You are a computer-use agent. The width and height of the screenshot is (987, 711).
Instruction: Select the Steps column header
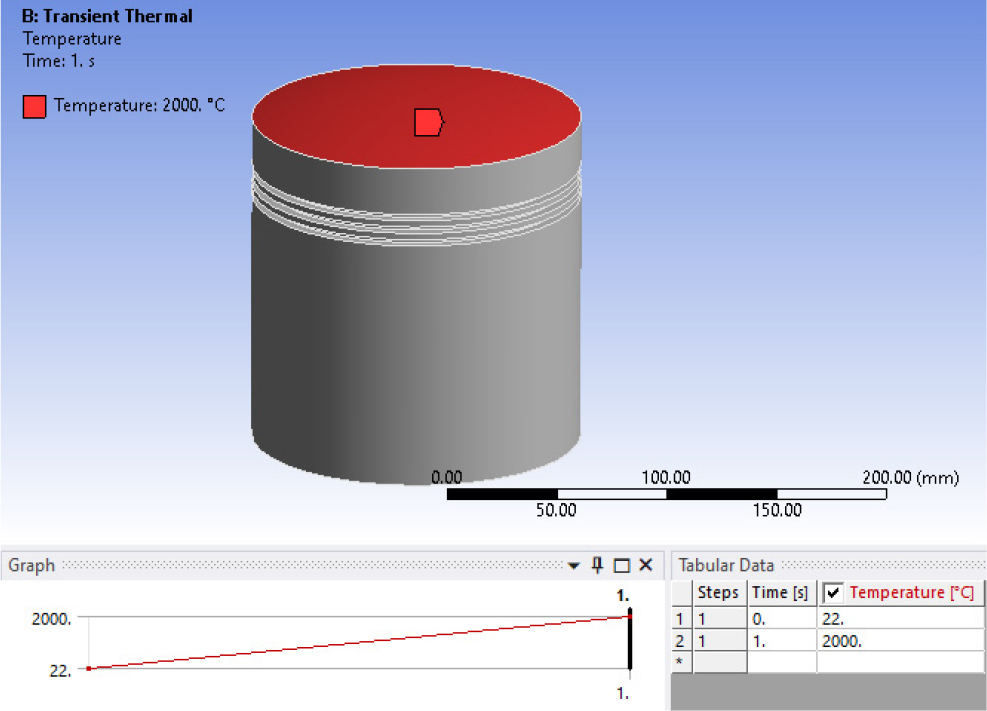tap(718, 593)
